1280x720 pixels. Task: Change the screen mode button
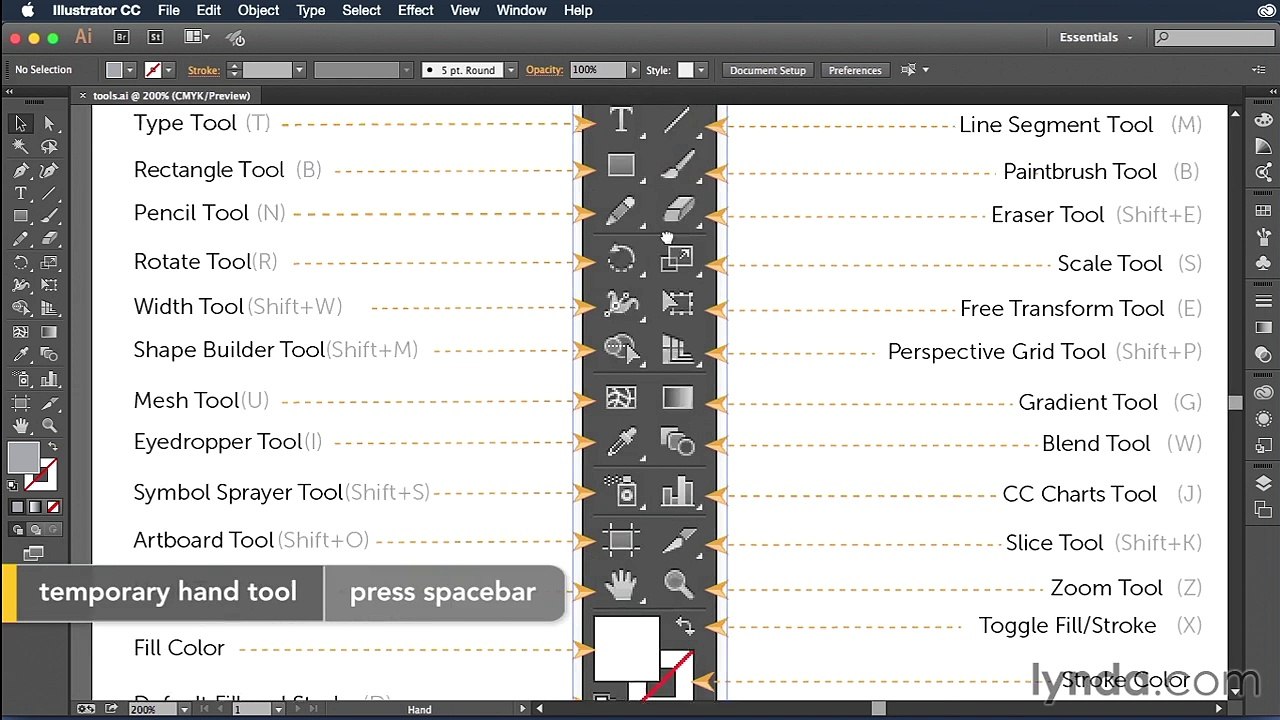pyautogui.click(x=33, y=553)
